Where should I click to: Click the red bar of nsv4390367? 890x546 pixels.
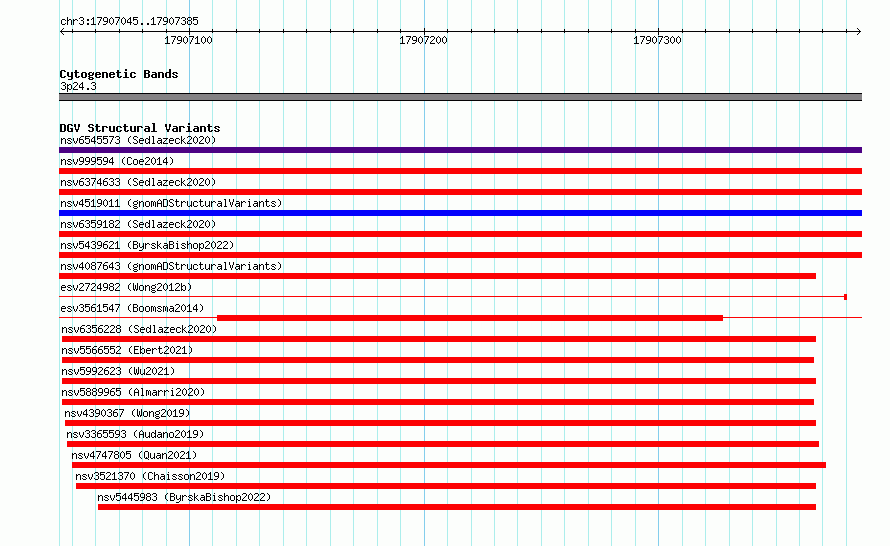tap(440, 423)
